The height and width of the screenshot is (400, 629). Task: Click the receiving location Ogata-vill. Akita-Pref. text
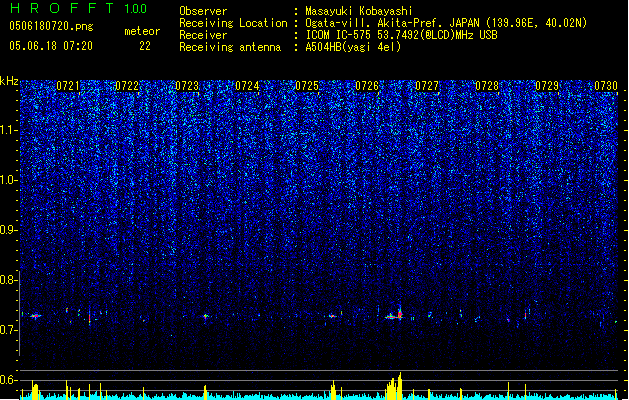click(446, 23)
